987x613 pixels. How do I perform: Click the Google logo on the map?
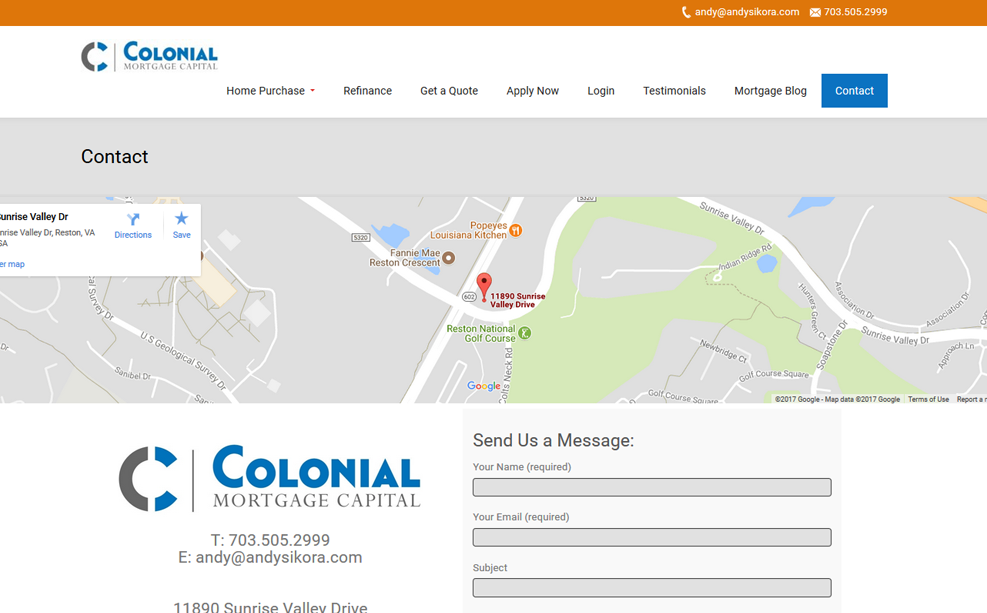coord(483,386)
